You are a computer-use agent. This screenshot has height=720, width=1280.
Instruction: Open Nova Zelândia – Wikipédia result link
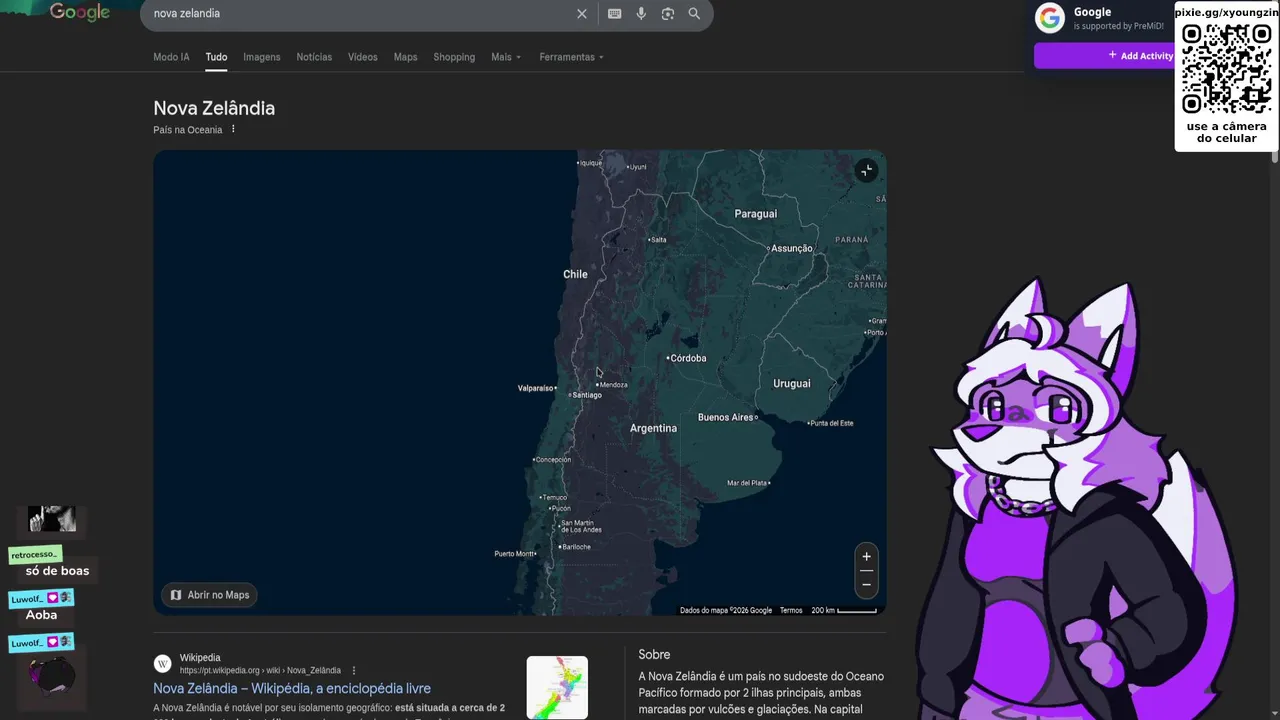292,688
